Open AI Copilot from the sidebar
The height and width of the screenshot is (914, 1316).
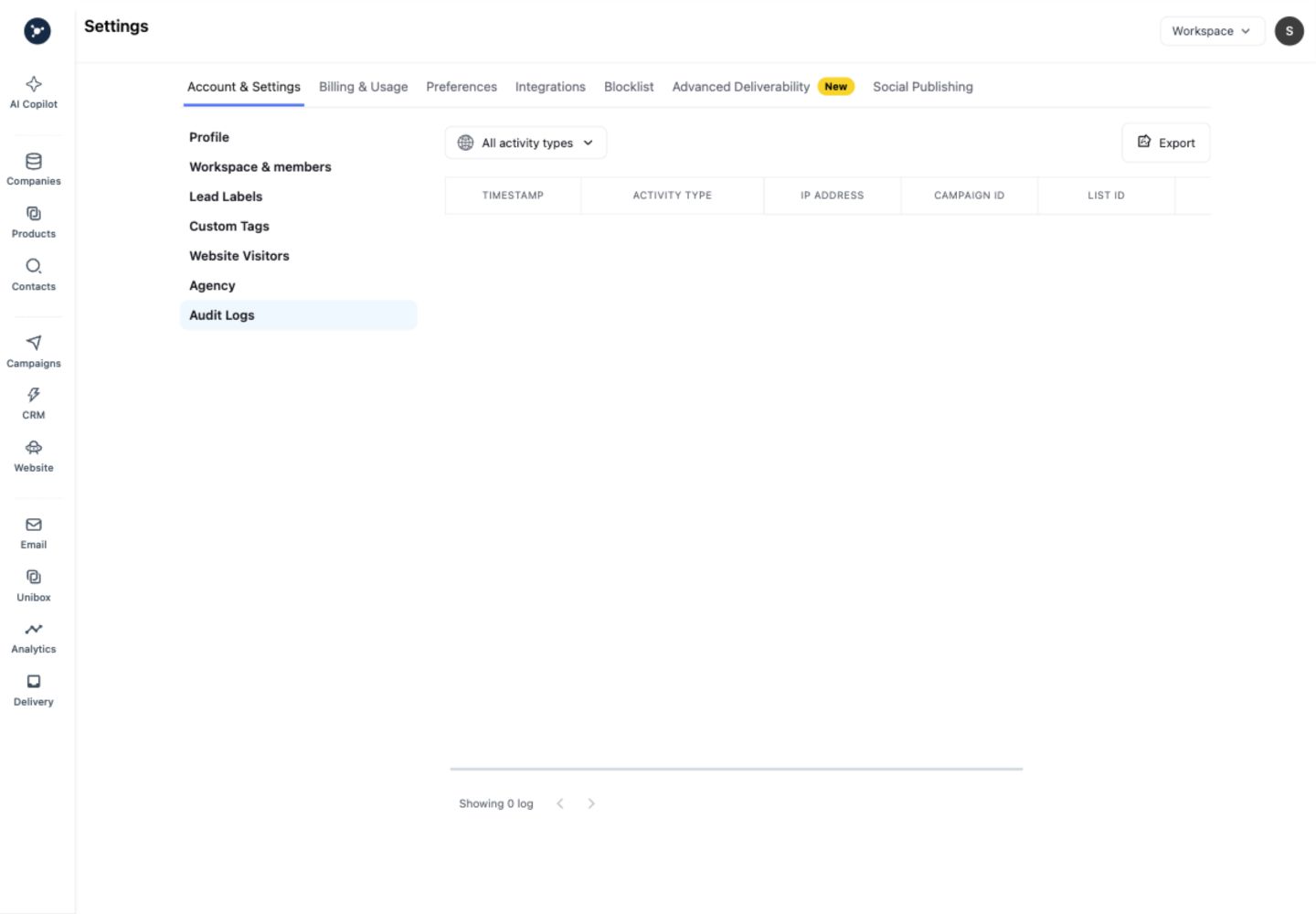pyautogui.click(x=34, y=92)
